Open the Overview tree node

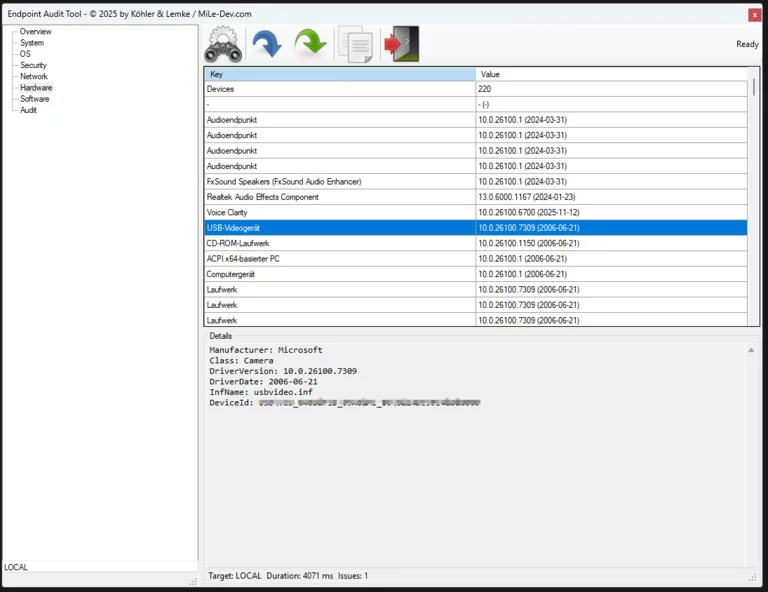point(35,32)
